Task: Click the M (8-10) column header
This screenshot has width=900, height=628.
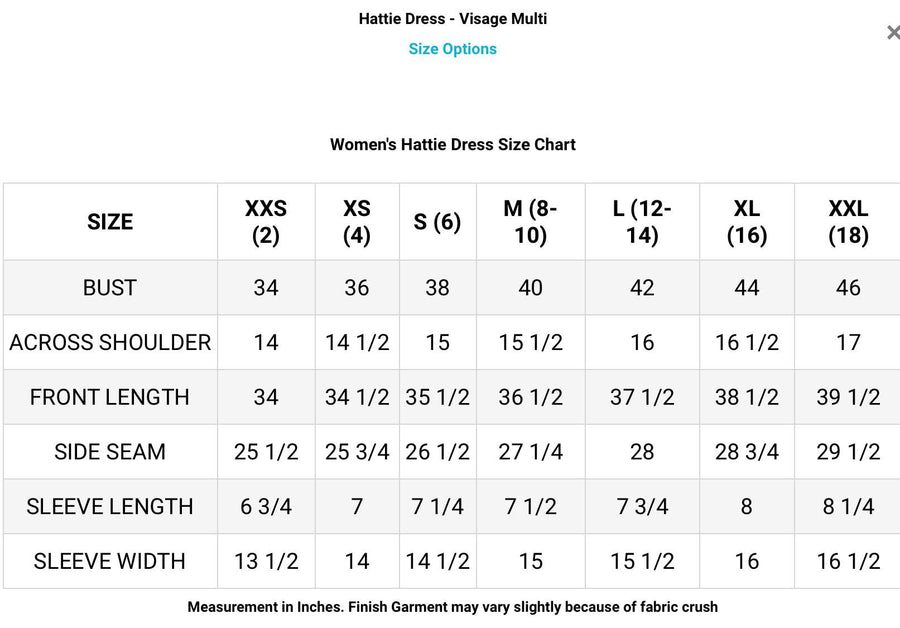Action: [530, 222]
